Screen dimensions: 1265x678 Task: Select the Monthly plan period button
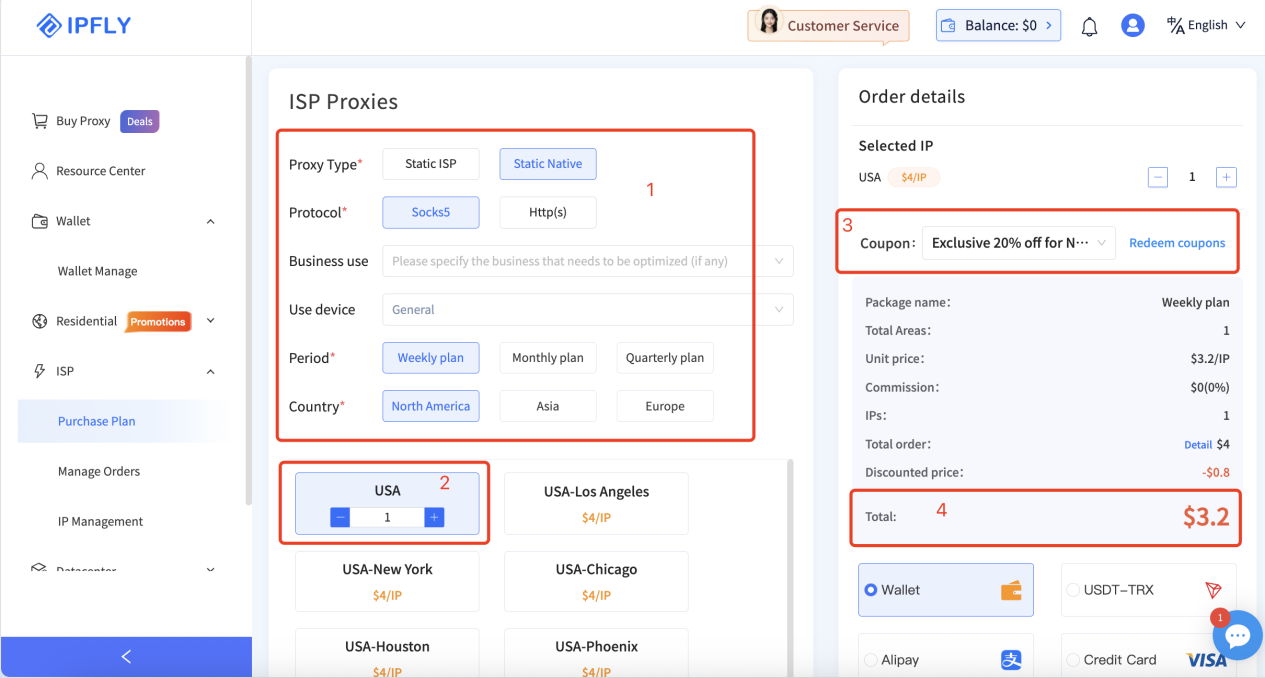[548, 358]
